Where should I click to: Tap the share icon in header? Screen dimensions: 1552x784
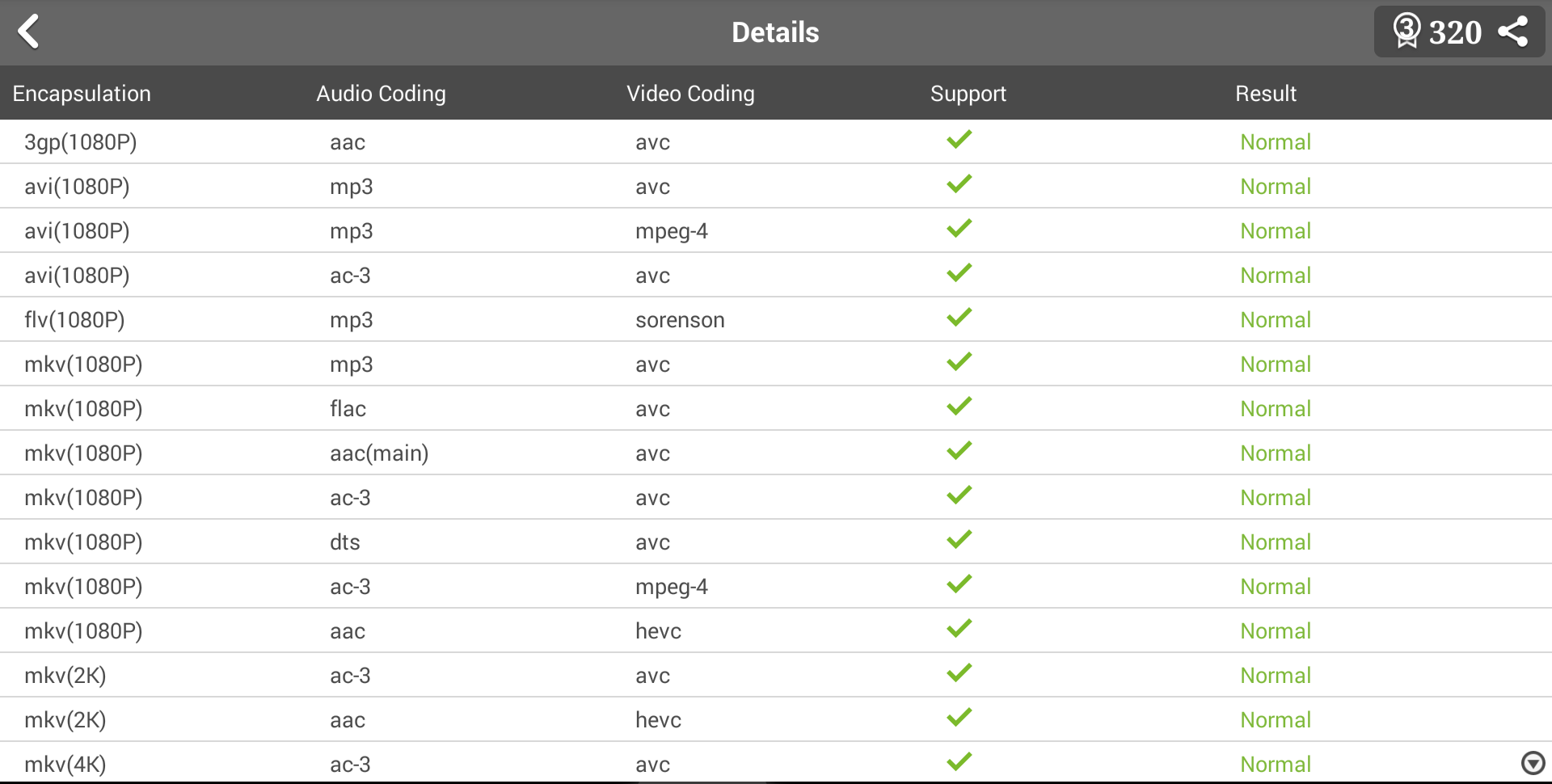click(x=1512, y=32)
